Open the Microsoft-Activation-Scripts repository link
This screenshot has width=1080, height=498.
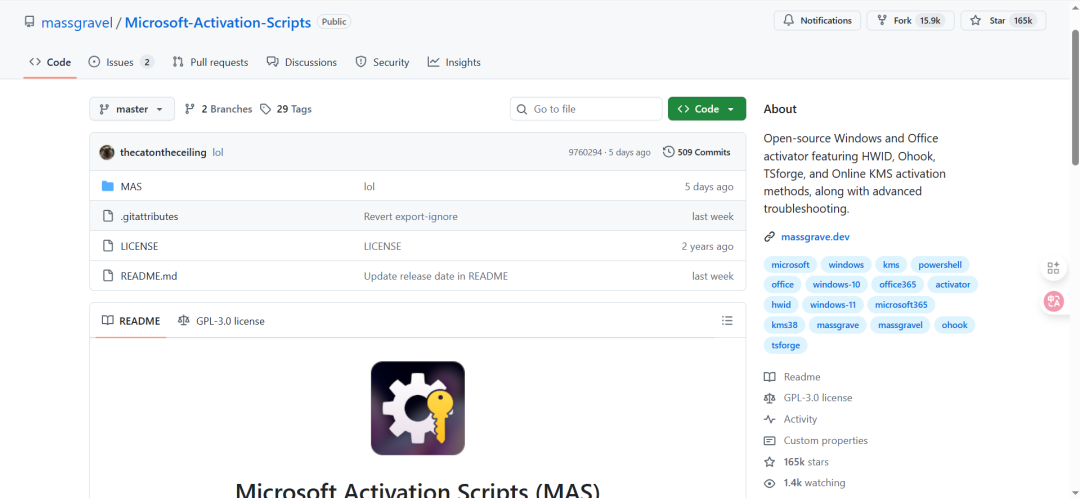pos(218,22)
